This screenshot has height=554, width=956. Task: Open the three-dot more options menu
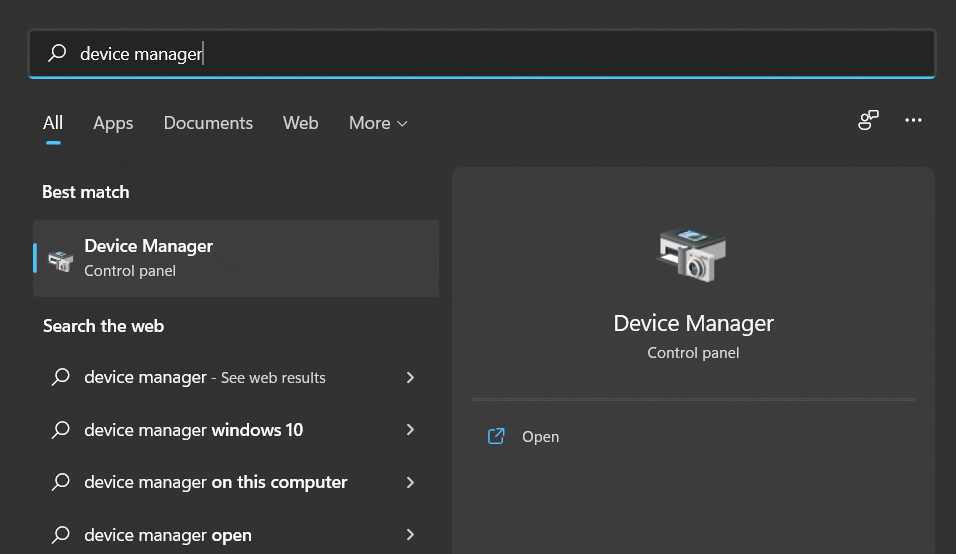pyautogui.click(x=913, y=121)
